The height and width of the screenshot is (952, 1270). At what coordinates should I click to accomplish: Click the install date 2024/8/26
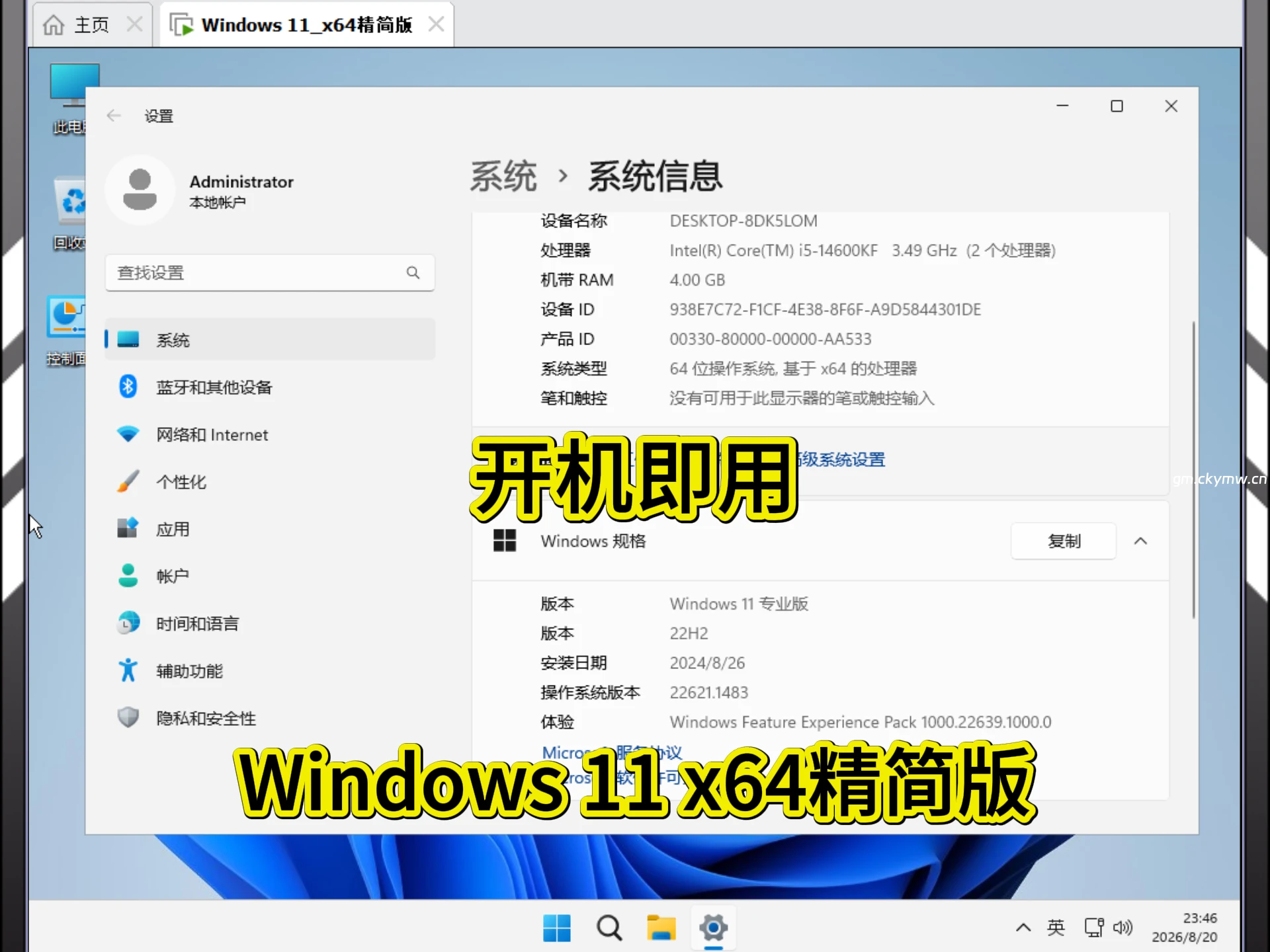point(707,662)
